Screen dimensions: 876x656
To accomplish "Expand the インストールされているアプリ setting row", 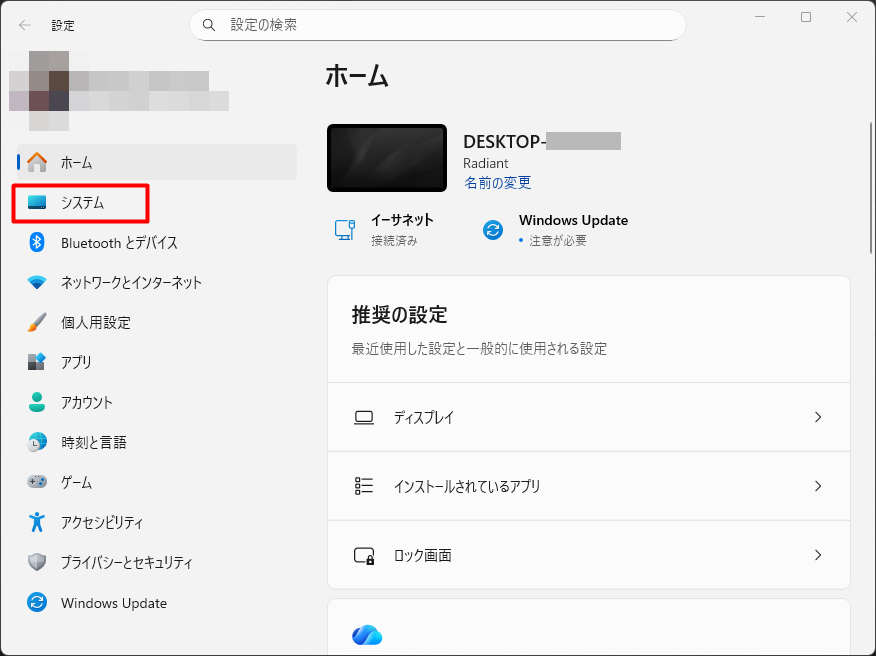I will [589, 485].
